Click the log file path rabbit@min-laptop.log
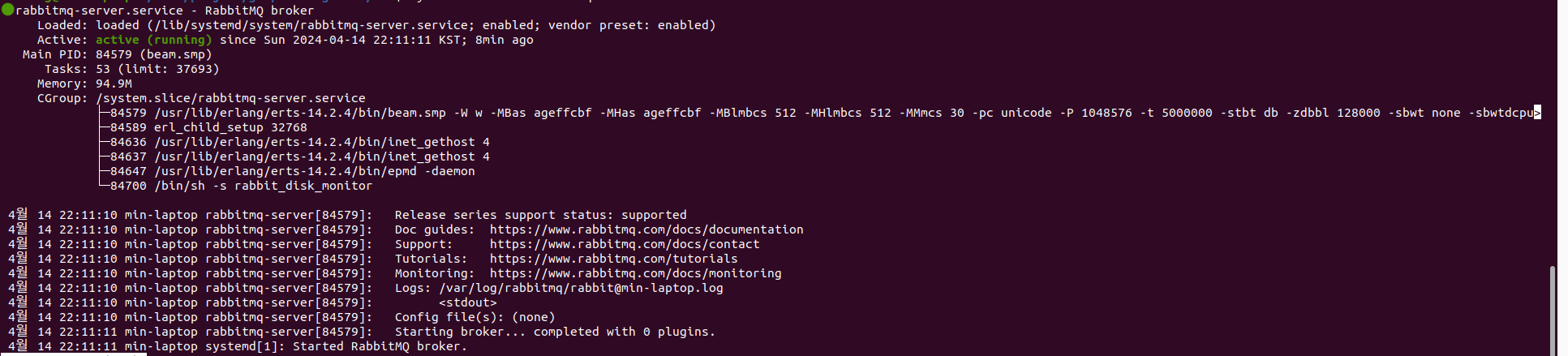1568x356 pixels. tap(581, 288)
